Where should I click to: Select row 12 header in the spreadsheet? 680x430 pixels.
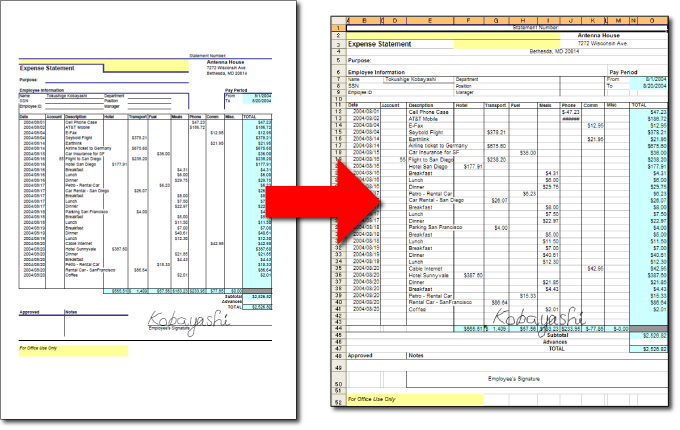[338, 112]
